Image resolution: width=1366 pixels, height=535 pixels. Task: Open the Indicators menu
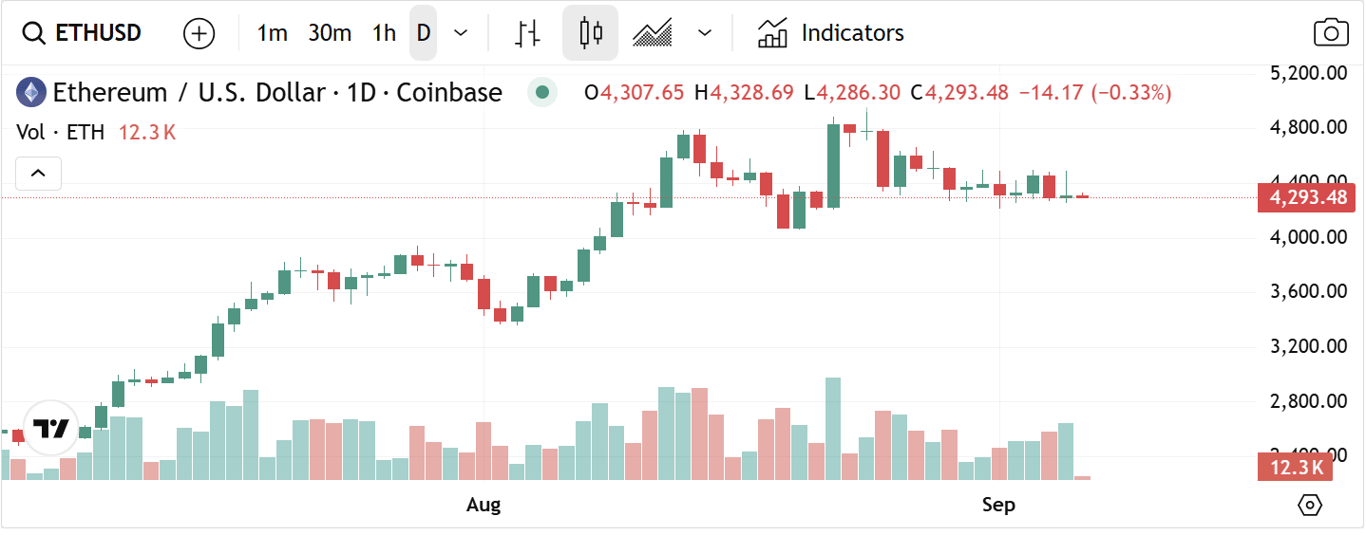tap(831, 33)
